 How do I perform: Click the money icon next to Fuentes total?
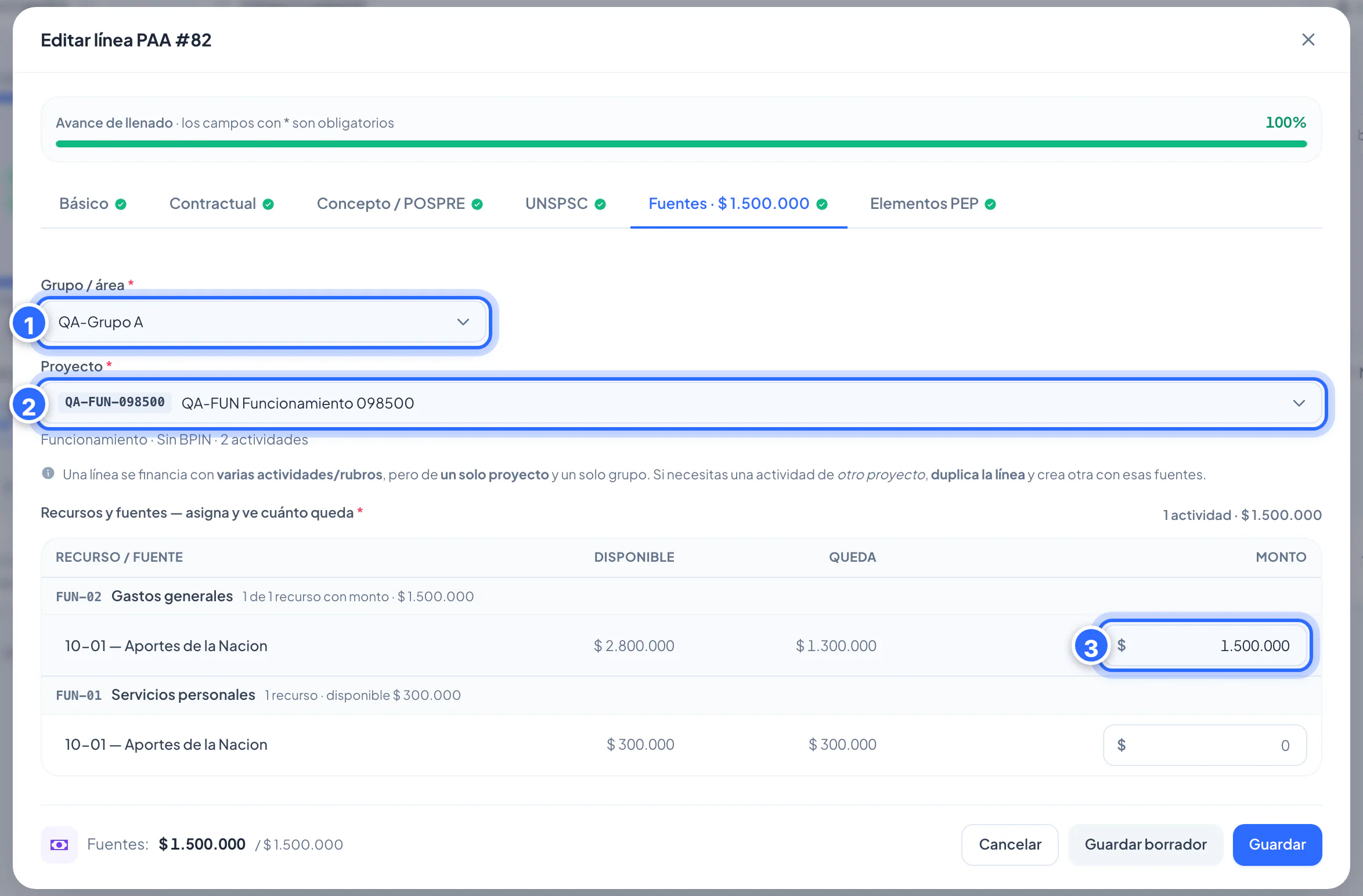[59, 845]
